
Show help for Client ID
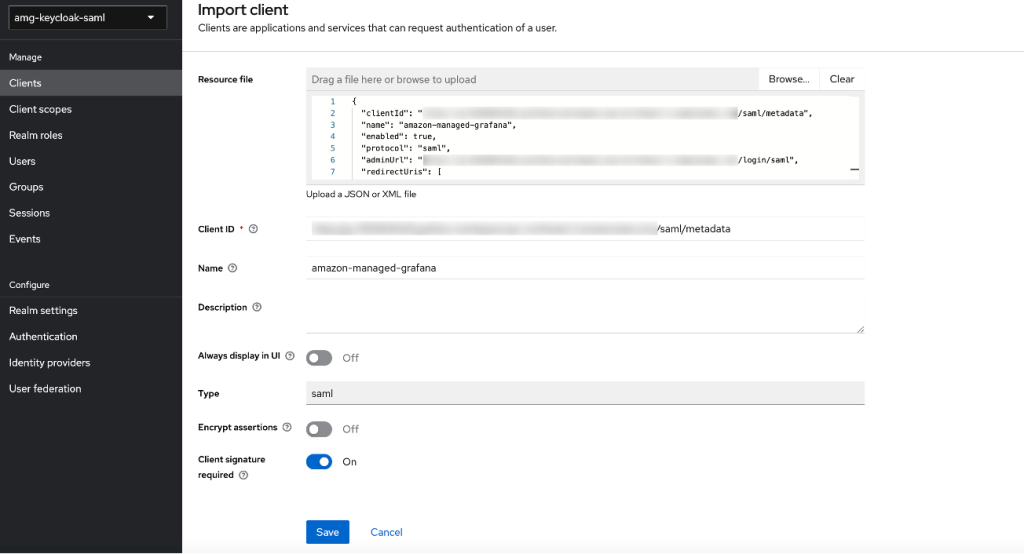253,229
